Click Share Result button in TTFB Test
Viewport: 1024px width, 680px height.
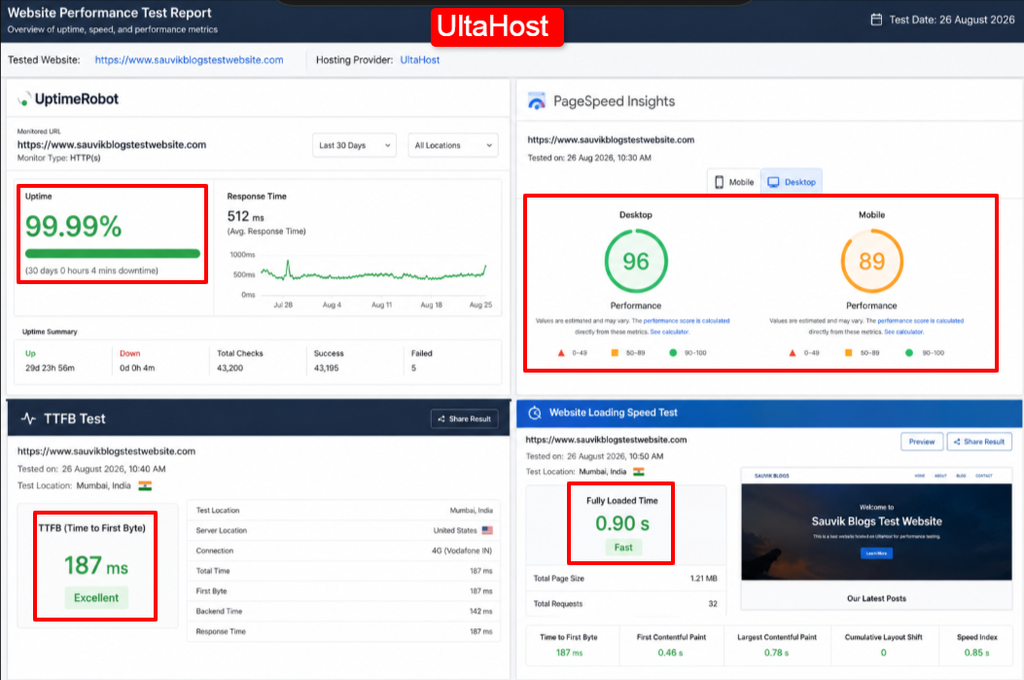pos(464,419)
